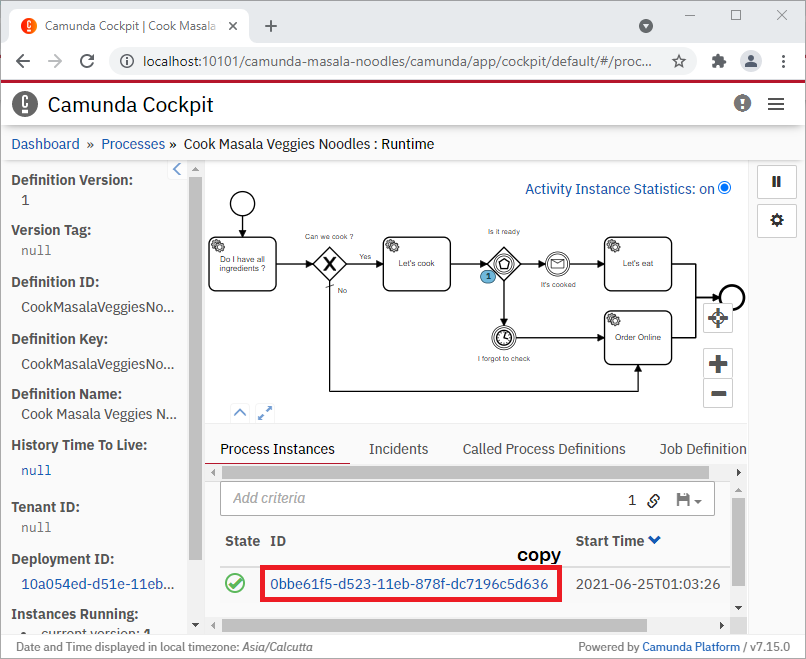
Task: Open the browser profile avatar
Action: point(750,61)
